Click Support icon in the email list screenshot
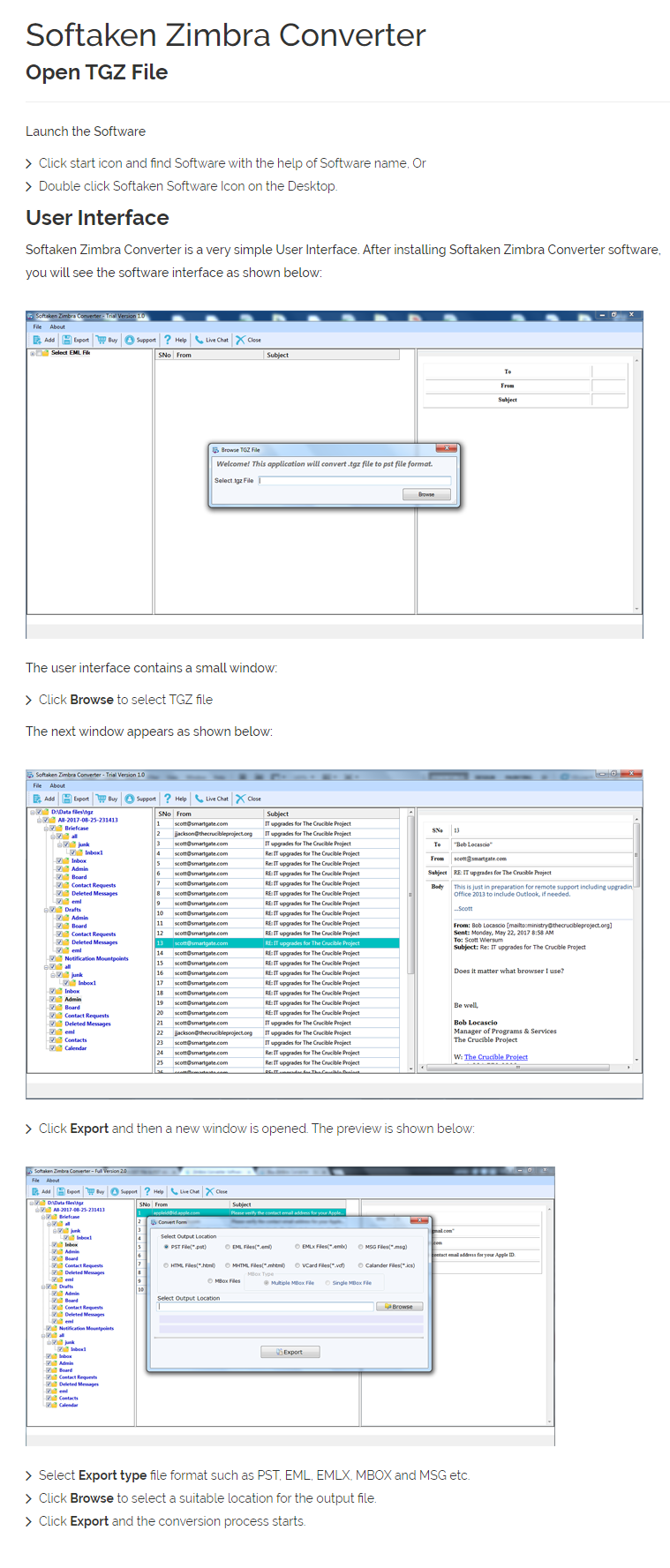Image resolution: width=670 pixels, height=1568 pixels. pyautogui.click(x=130, y=799)
